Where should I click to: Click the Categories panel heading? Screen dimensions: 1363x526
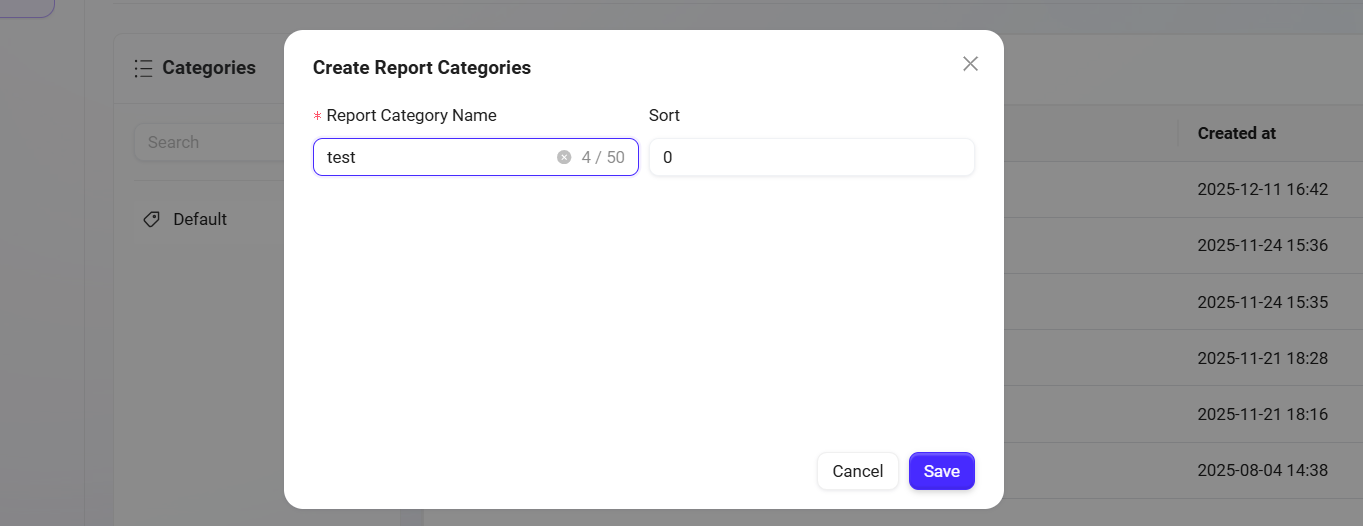(209, 68)
